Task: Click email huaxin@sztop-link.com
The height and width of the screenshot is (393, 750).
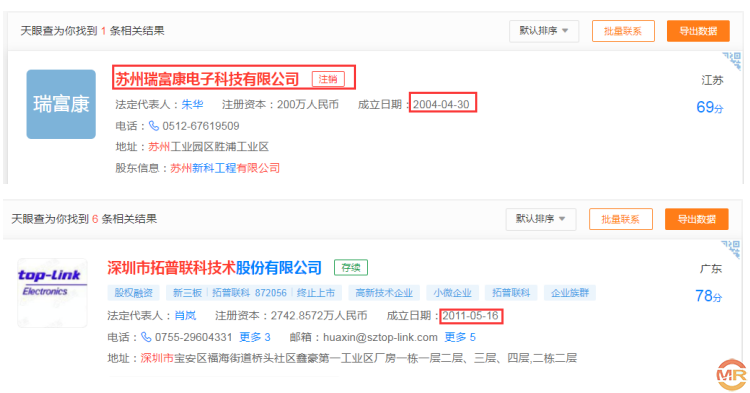Action: point(380,338)
